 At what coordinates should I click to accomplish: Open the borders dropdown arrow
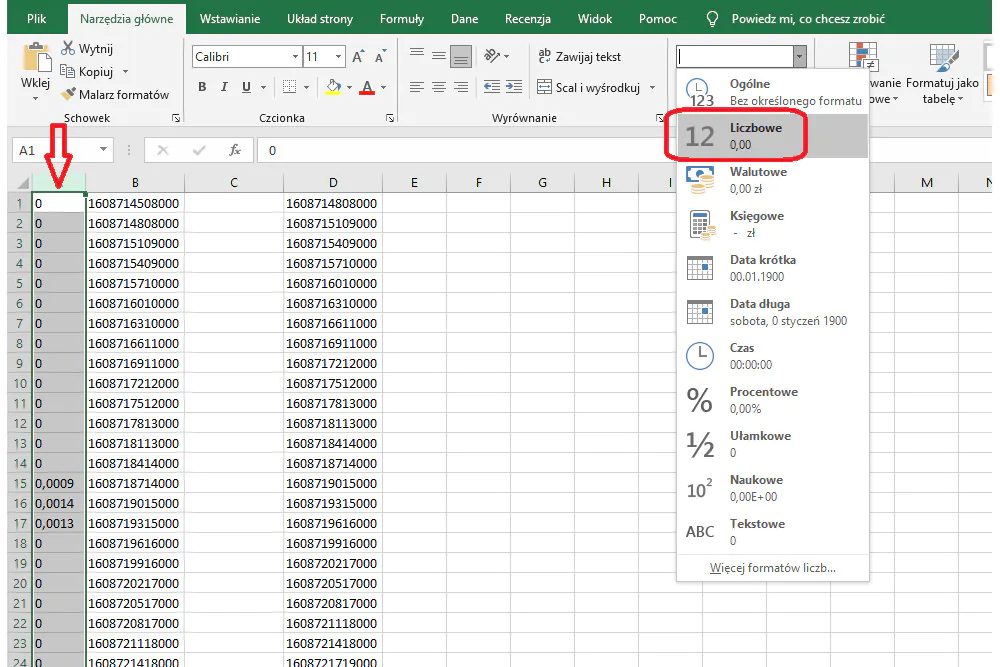pos(306,87)
